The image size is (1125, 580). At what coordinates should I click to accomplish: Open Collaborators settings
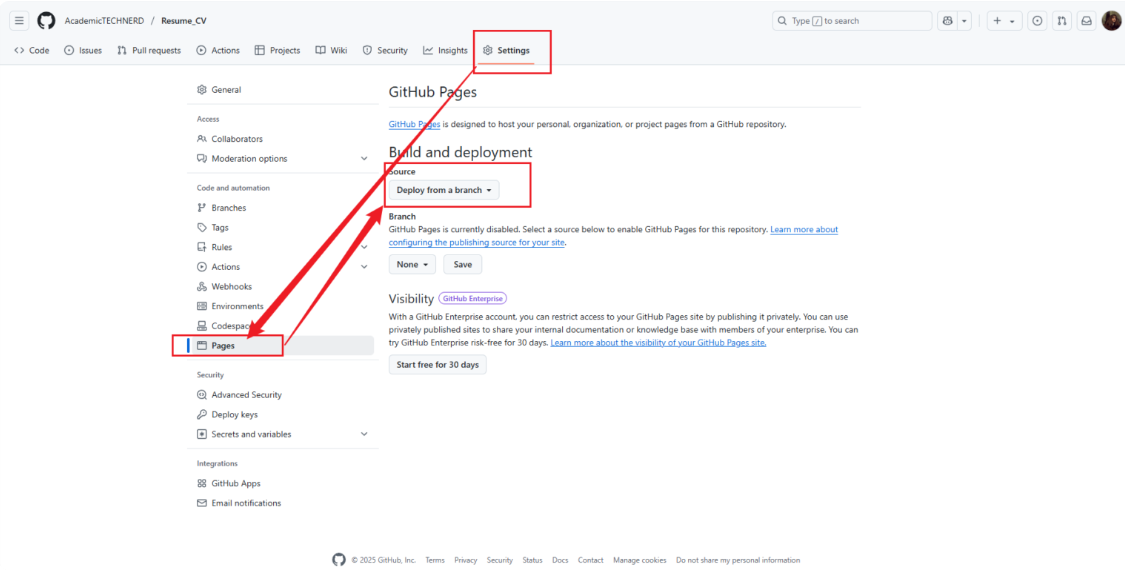pos(237,139)
